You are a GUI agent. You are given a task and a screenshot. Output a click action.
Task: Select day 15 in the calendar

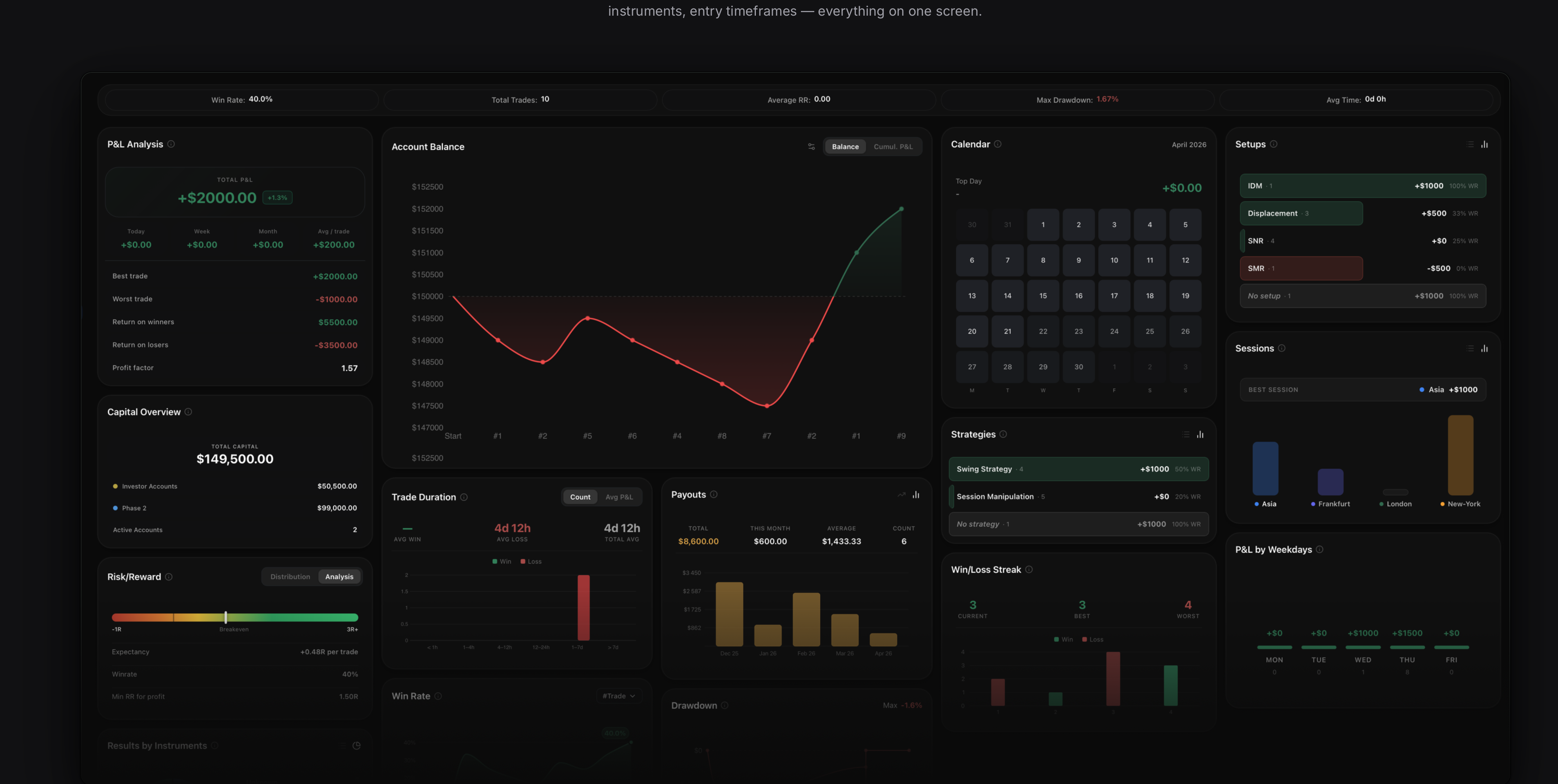(1043, 296)
